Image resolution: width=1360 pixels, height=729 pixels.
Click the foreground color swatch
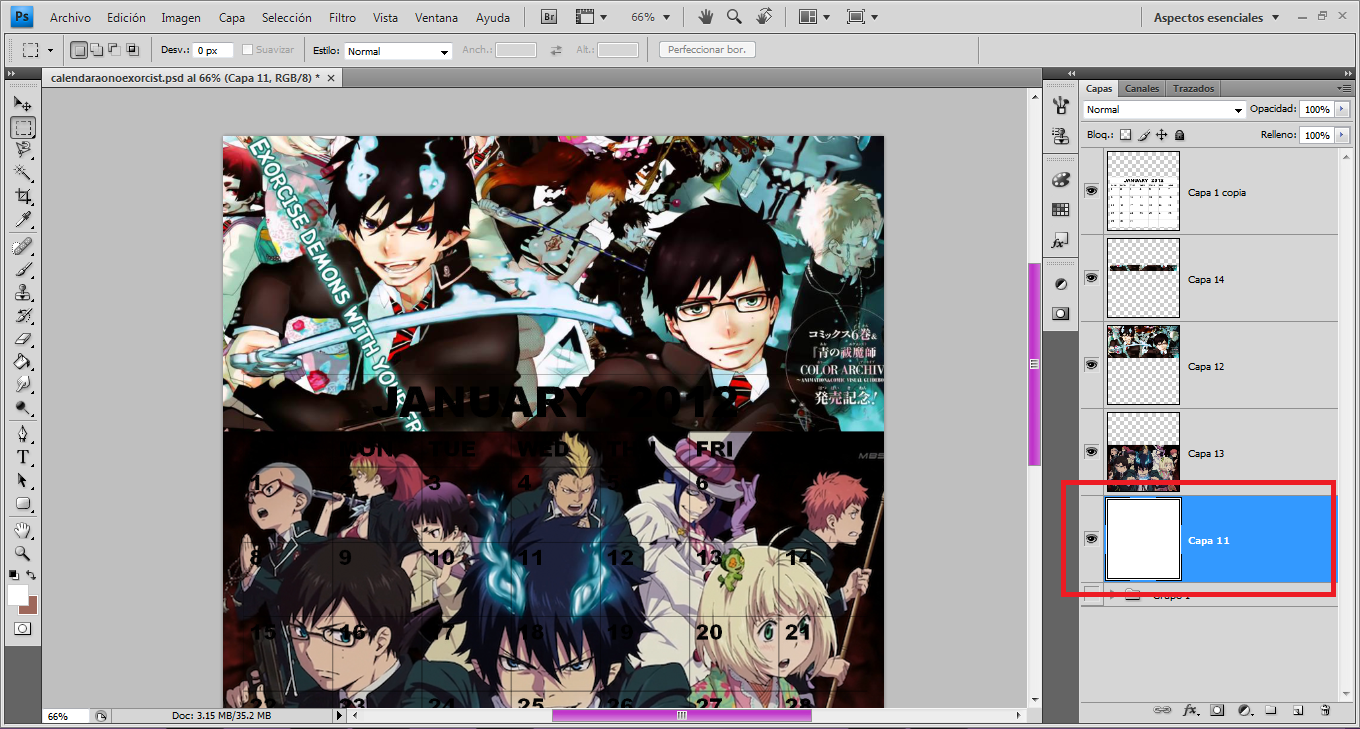pos(18,595)
